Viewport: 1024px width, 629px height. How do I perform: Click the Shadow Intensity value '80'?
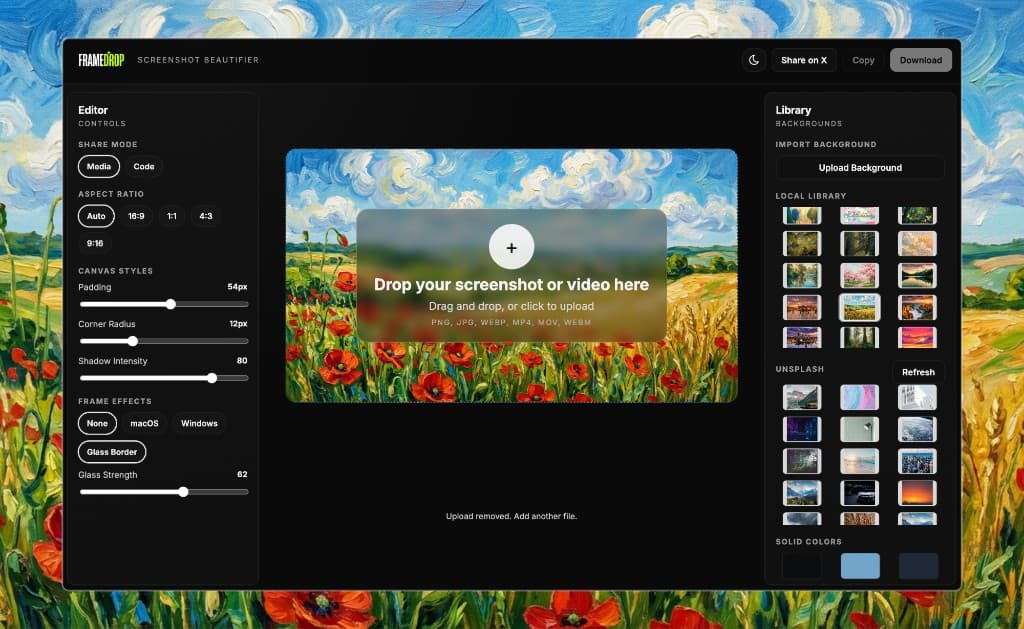242,361
